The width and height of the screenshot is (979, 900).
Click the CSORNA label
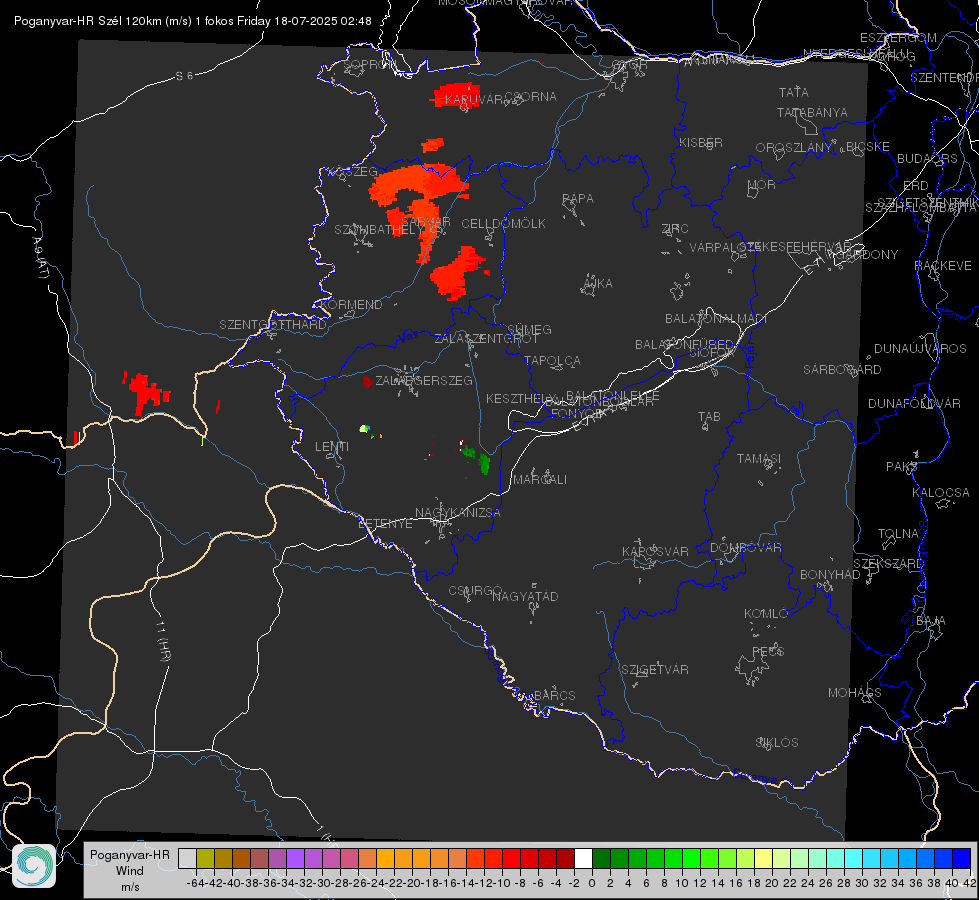click(530, 97)
